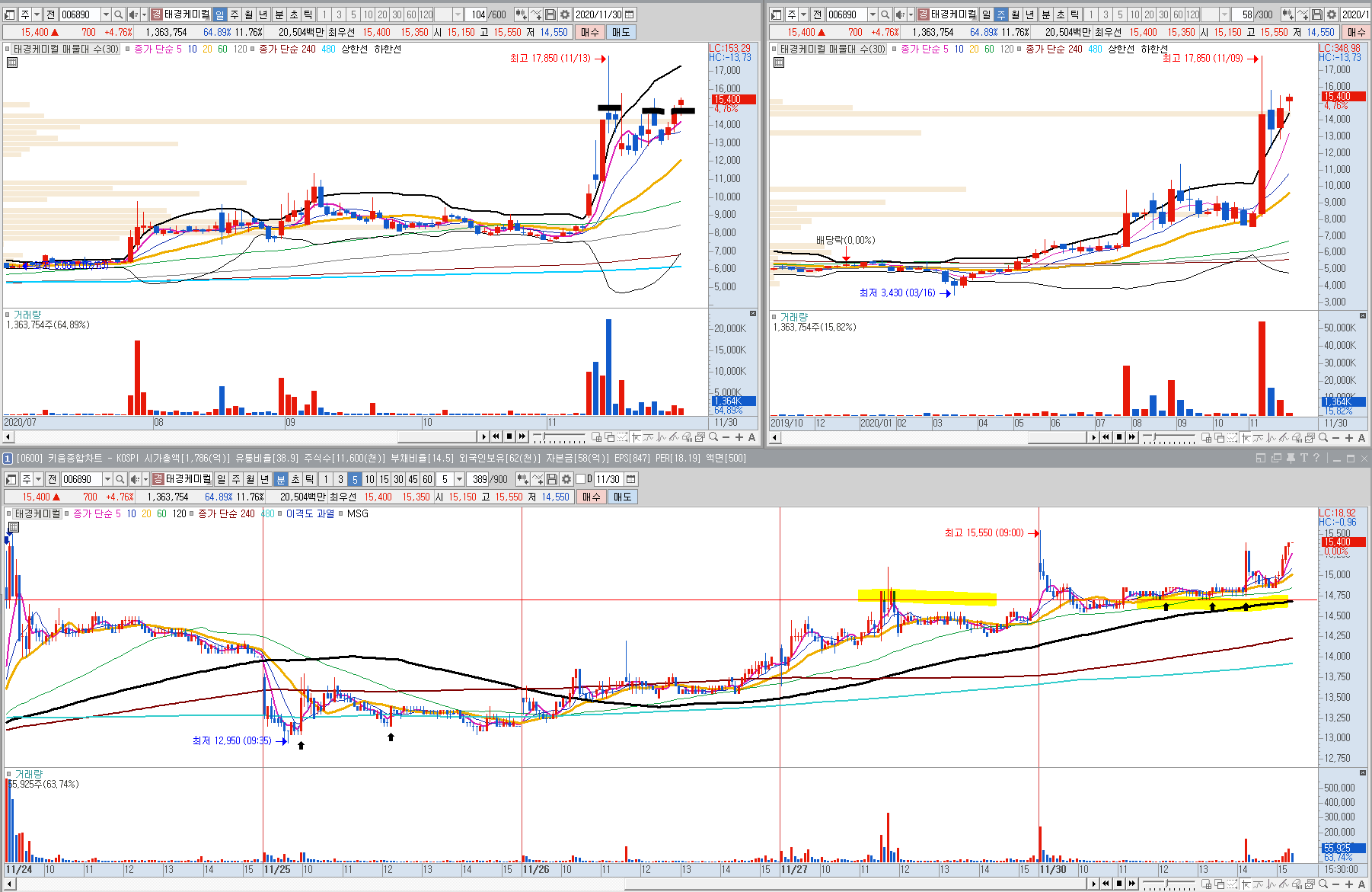Image resolution: width=1372 pixels, height=892 pixels.
Task: Click the plus zoom-in icon below weekly chart
Action: click(1349, 437)
